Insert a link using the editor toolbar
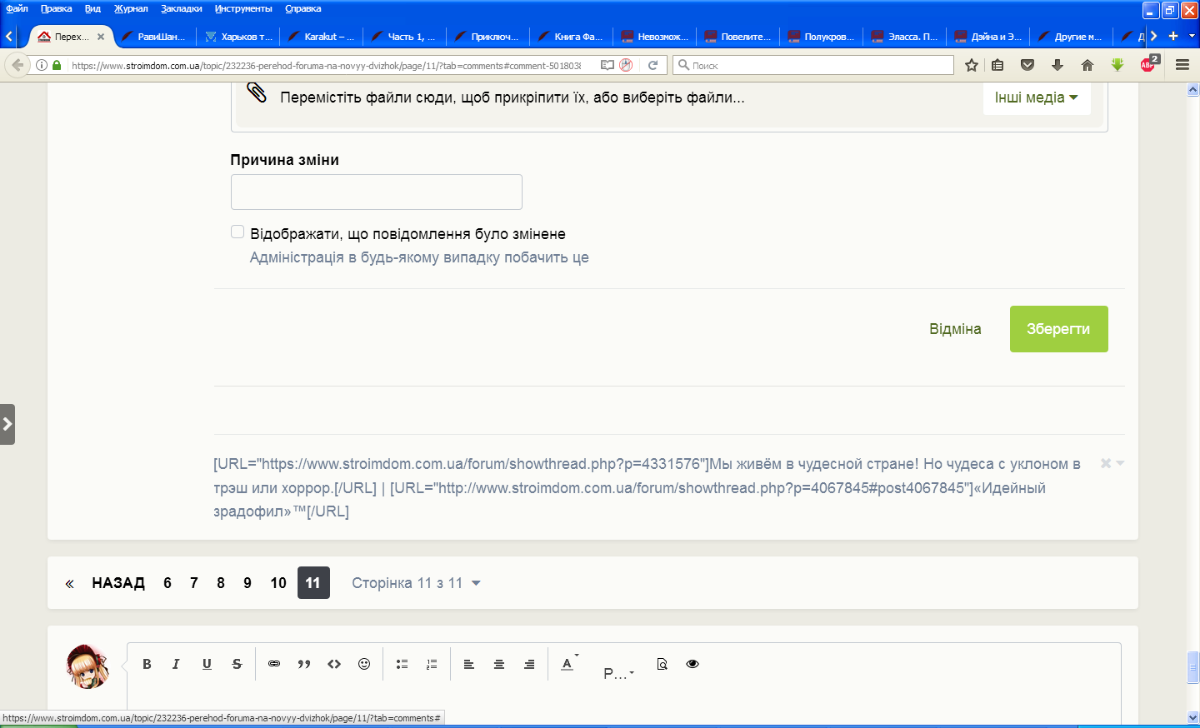Image resolution: width=1200 pixels, height=728 pixels. (x=274, y=664)
